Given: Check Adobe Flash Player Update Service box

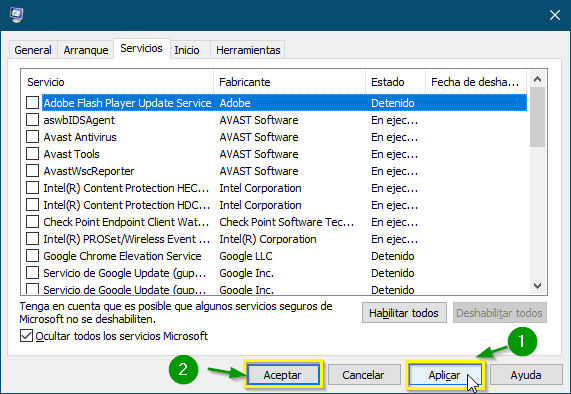Looking at the screenshot, I should pos(32,103).
